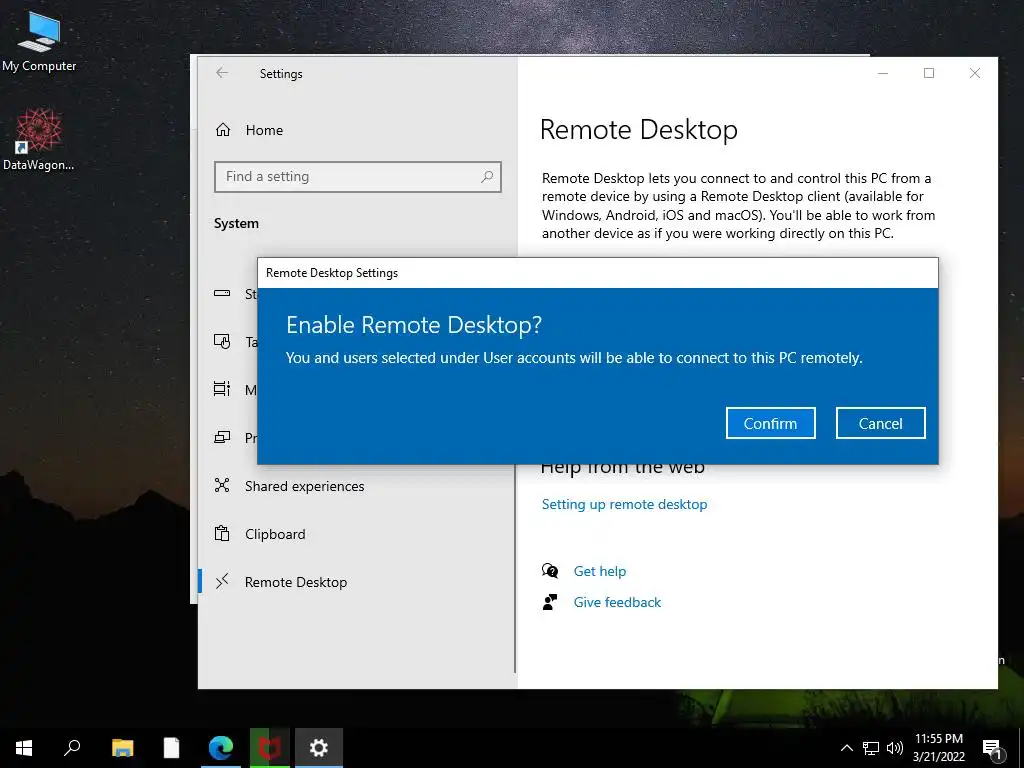Click the Get help chat icon
Image resolution: width=1024 pixels, height=768 pixels.
pyautogui.click(x=550, y=571)
